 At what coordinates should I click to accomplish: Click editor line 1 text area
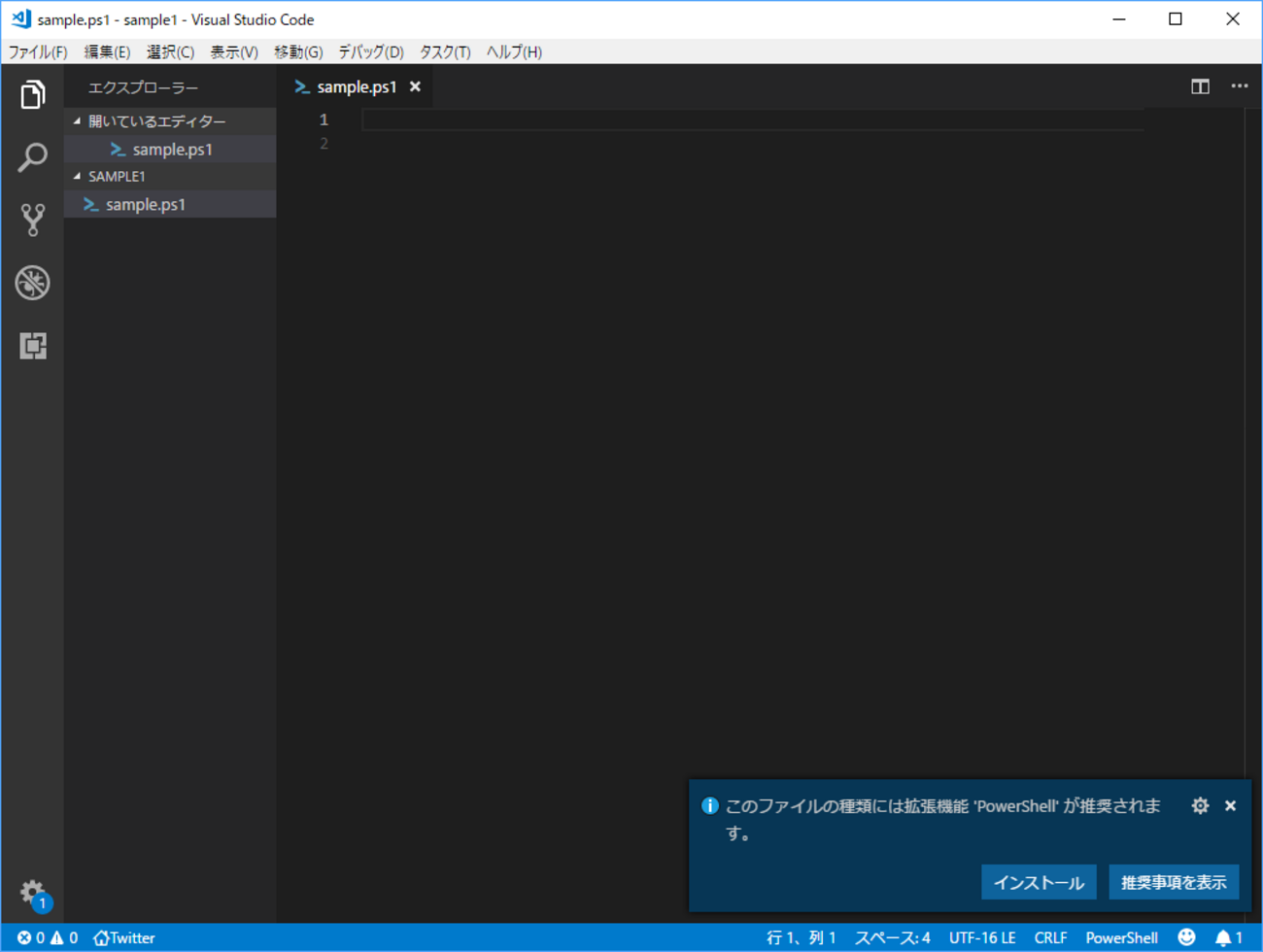click(x=753, y=119)
